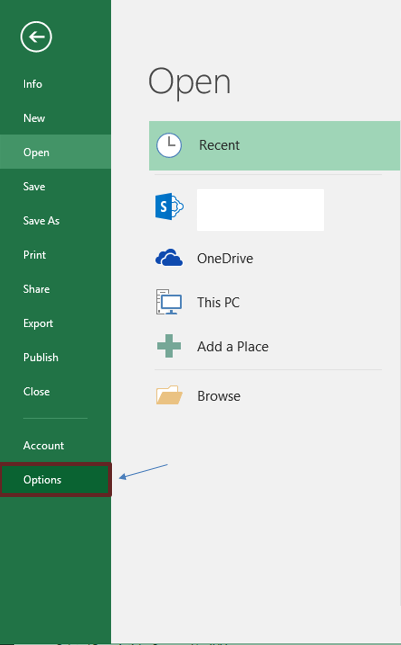Click the OneDrive cloud icon
Image resolution: width=401 pixels, height=645 pixels.
(169, 258)
